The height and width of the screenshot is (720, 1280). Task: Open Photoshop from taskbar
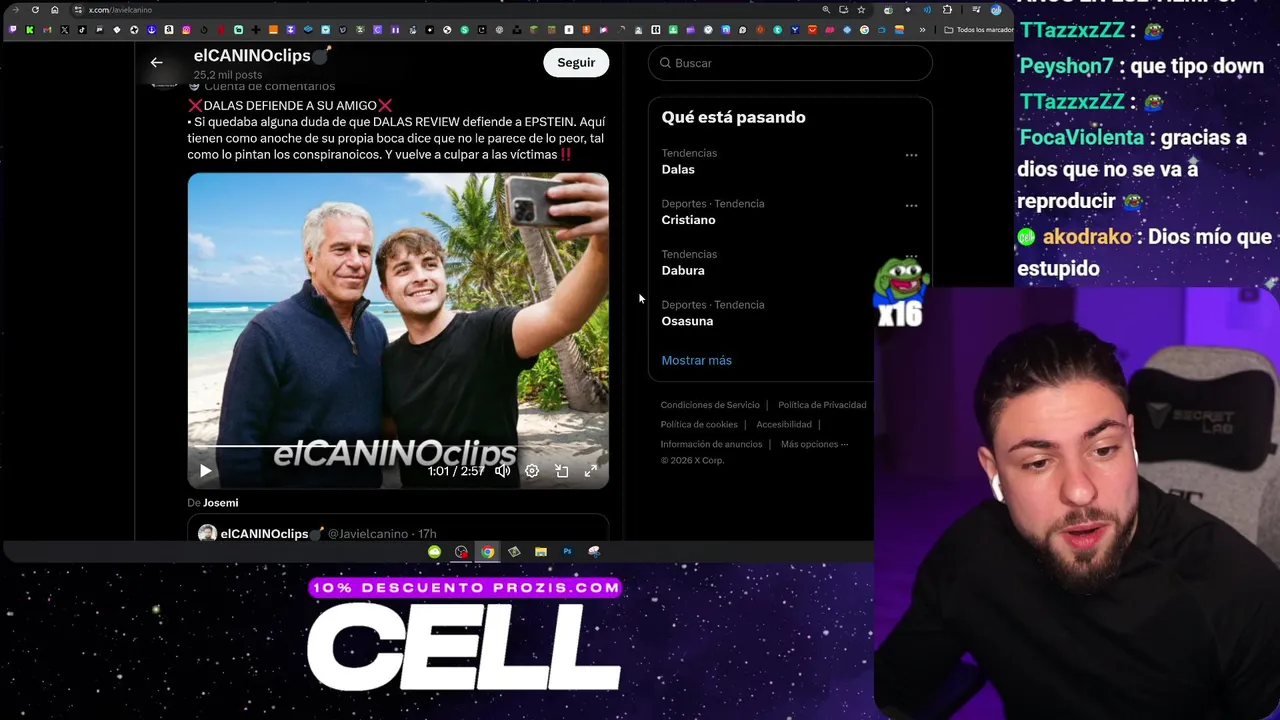tap(567, 552)
